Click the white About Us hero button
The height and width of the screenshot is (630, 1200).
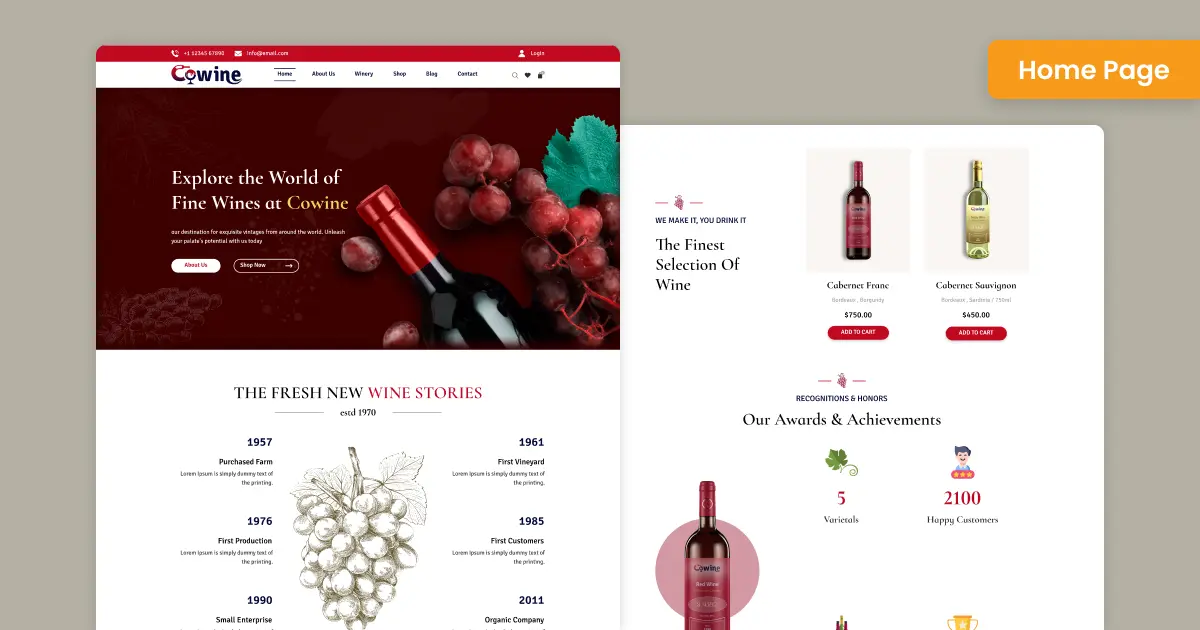(196, 265)
